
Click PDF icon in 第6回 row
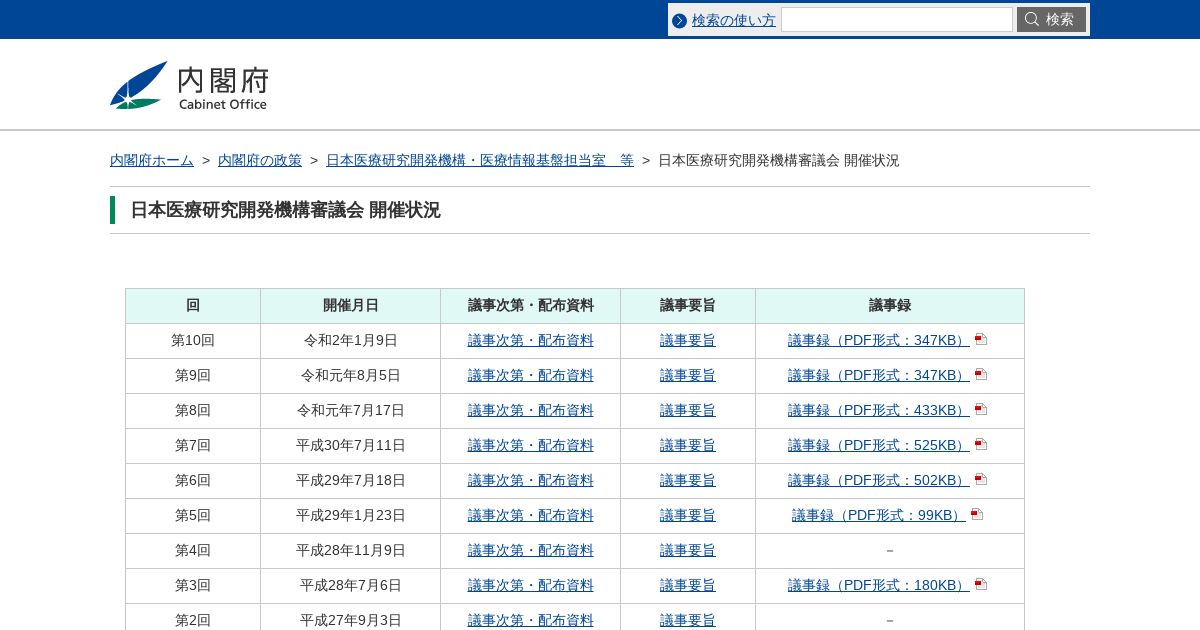click(x=981, y=480)
